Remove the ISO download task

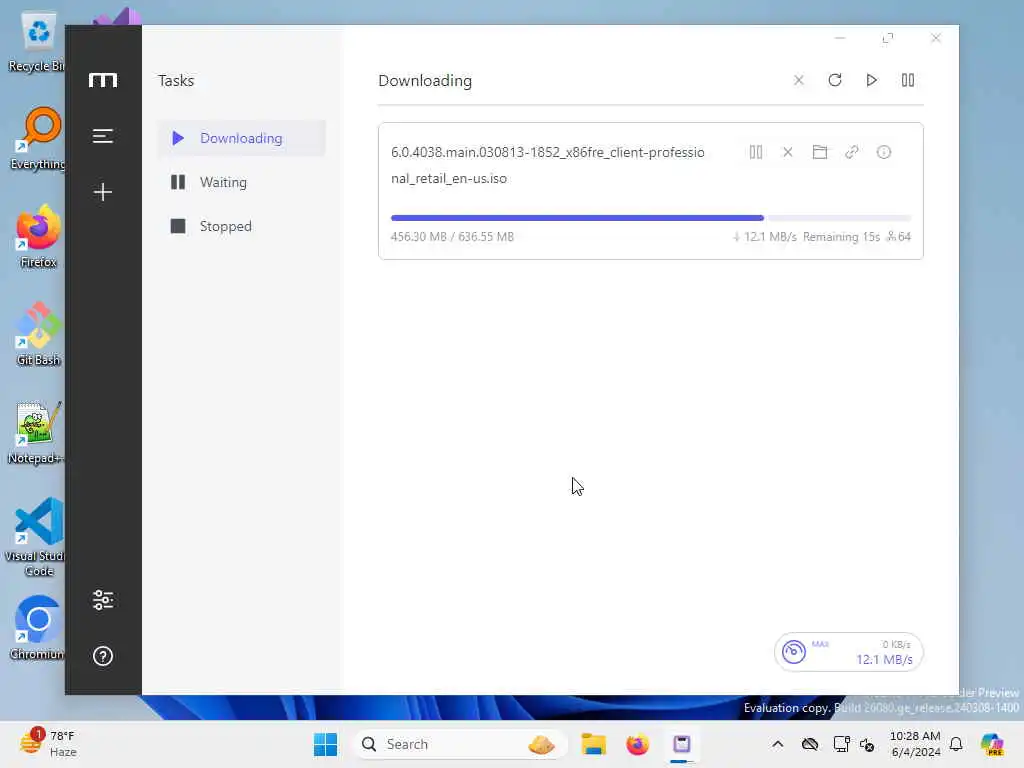click(x=788, y=152)
